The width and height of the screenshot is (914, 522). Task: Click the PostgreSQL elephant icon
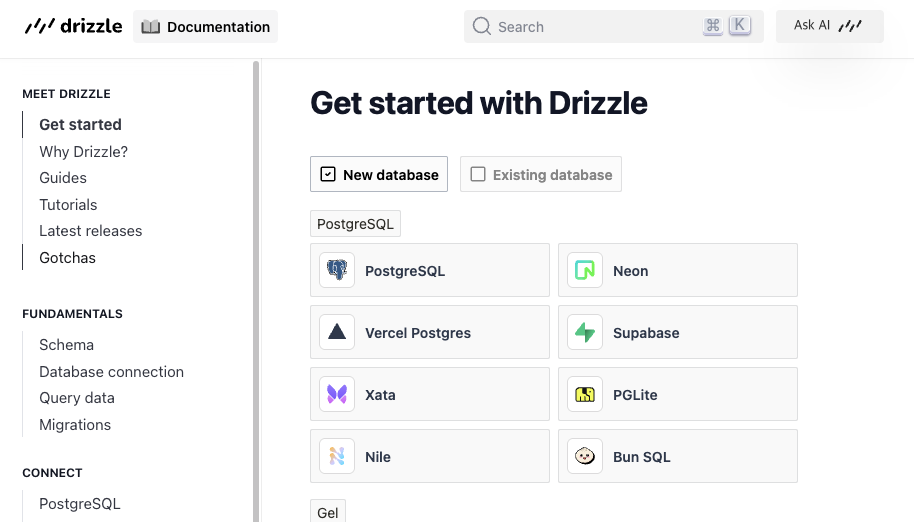click(x=337, y=270)
